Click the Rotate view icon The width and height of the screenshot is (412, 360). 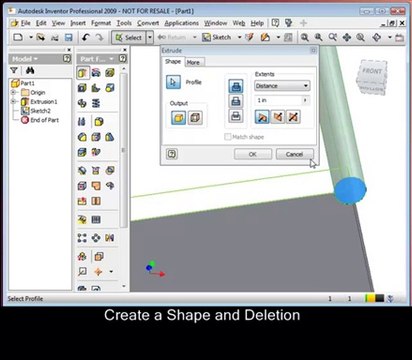(377, 37)
